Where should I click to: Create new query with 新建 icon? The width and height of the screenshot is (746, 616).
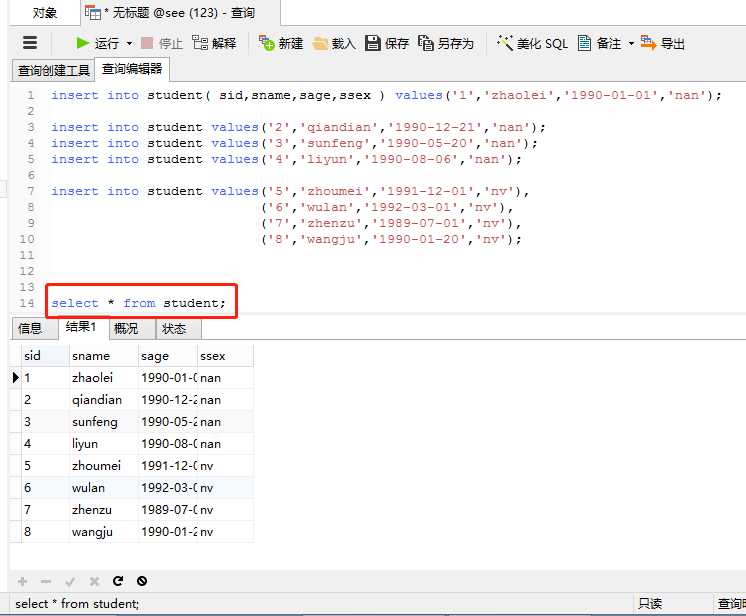[x=267, y=43]
